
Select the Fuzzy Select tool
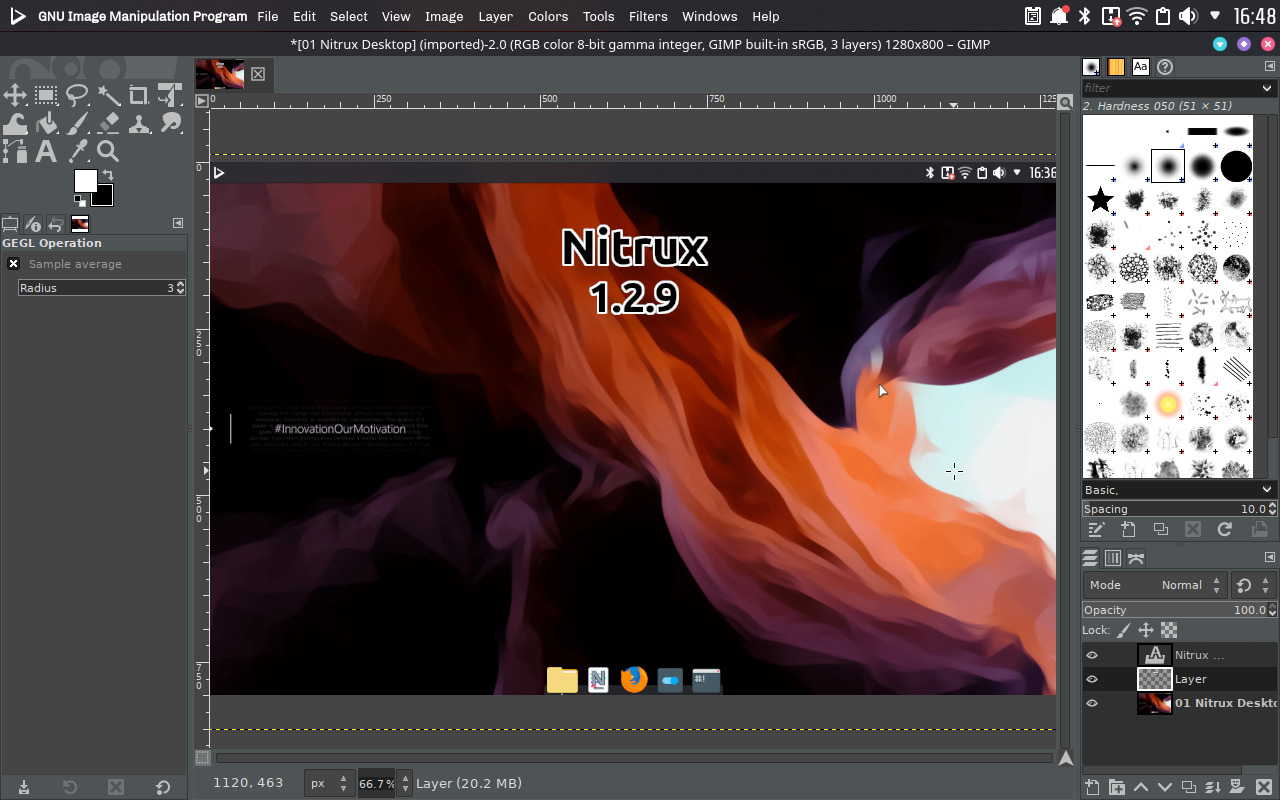pos(108,95)
